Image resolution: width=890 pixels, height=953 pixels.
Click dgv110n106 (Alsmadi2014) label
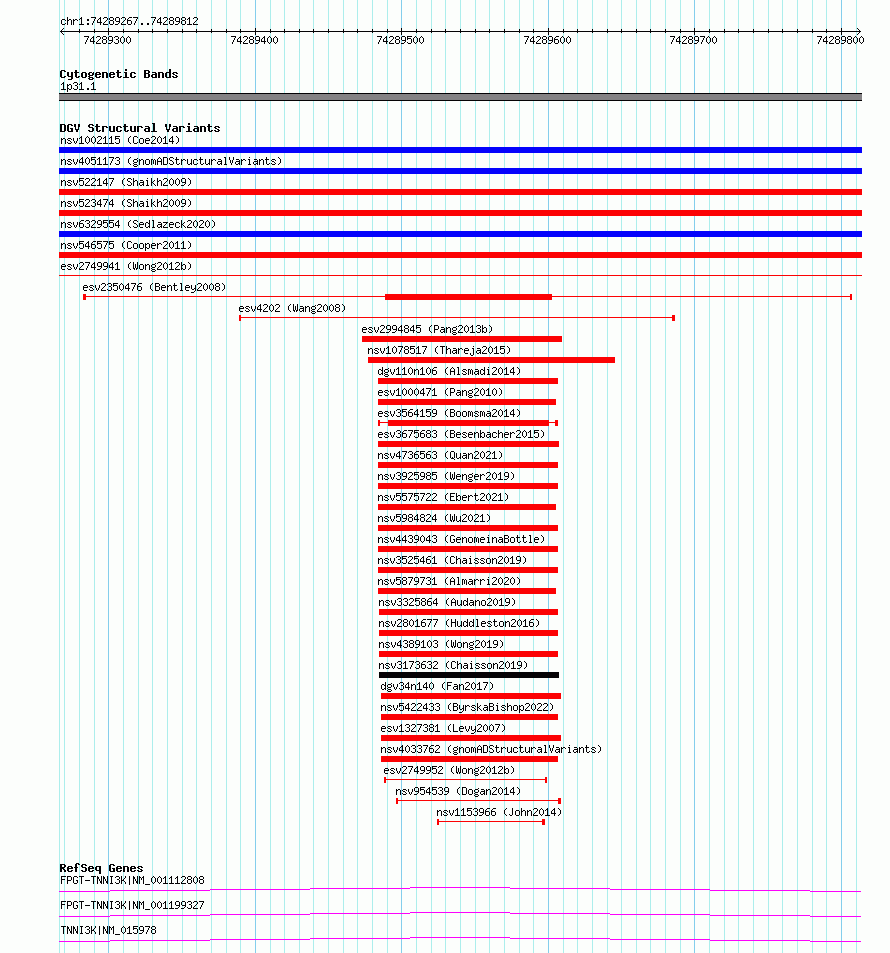pos(449,371)
